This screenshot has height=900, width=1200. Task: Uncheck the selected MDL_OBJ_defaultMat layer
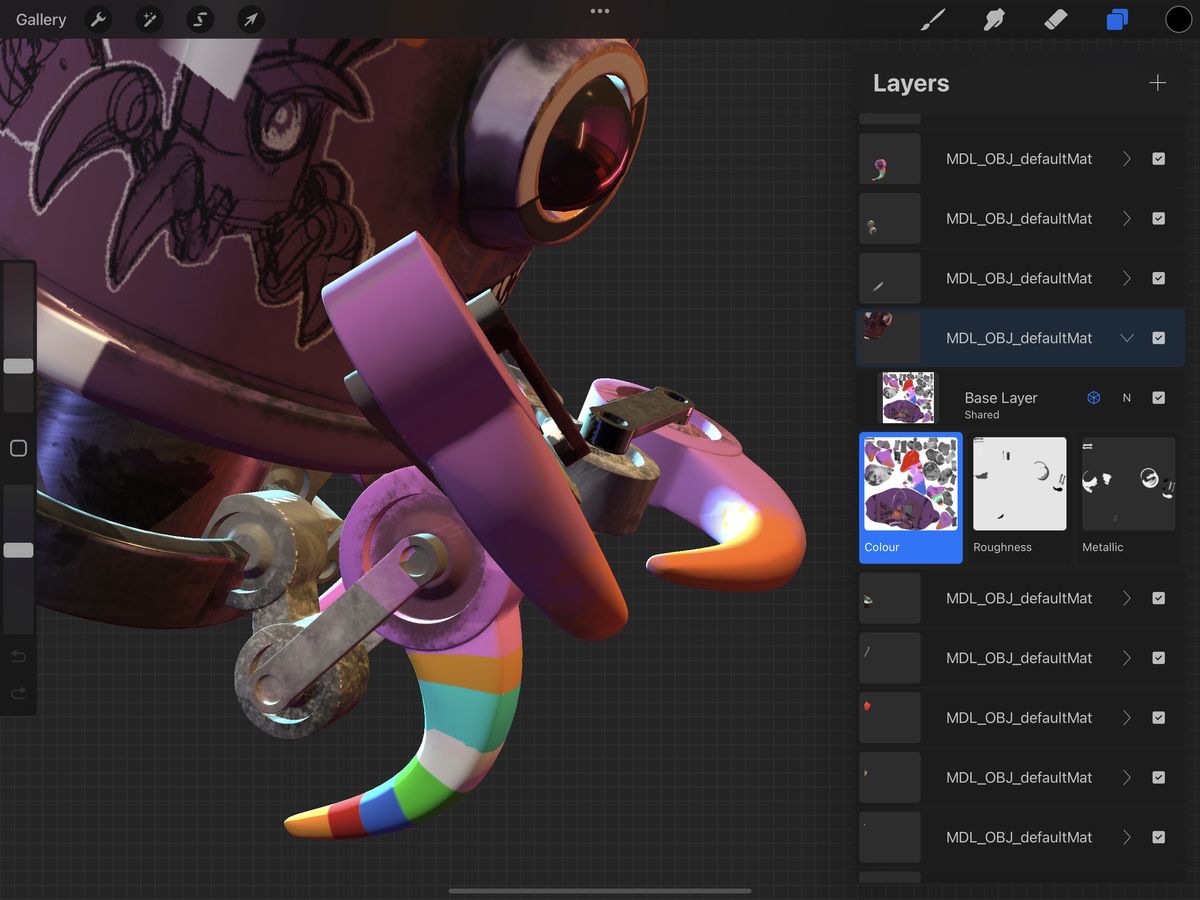point(1158,338)
